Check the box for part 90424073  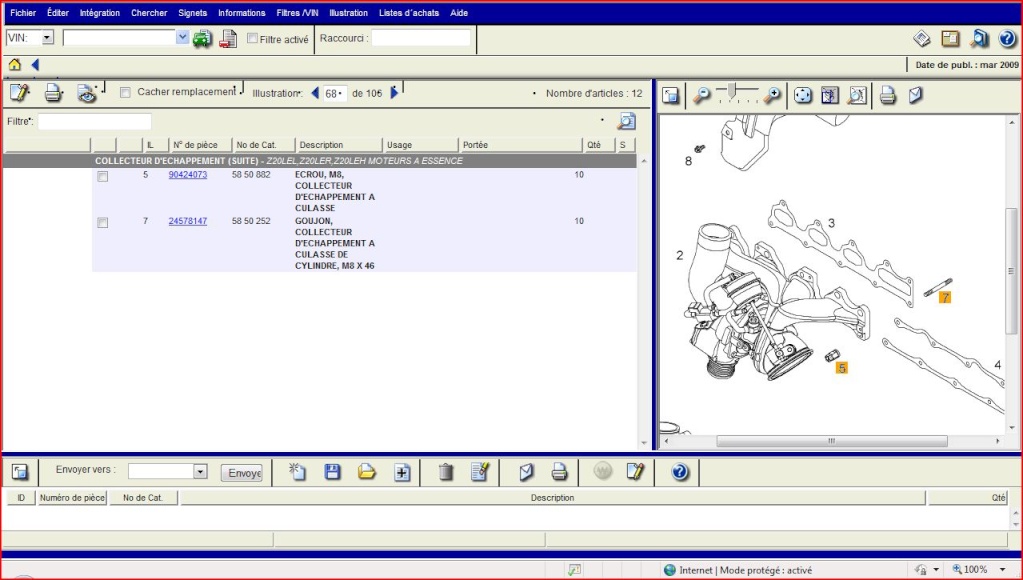[102, 176]
